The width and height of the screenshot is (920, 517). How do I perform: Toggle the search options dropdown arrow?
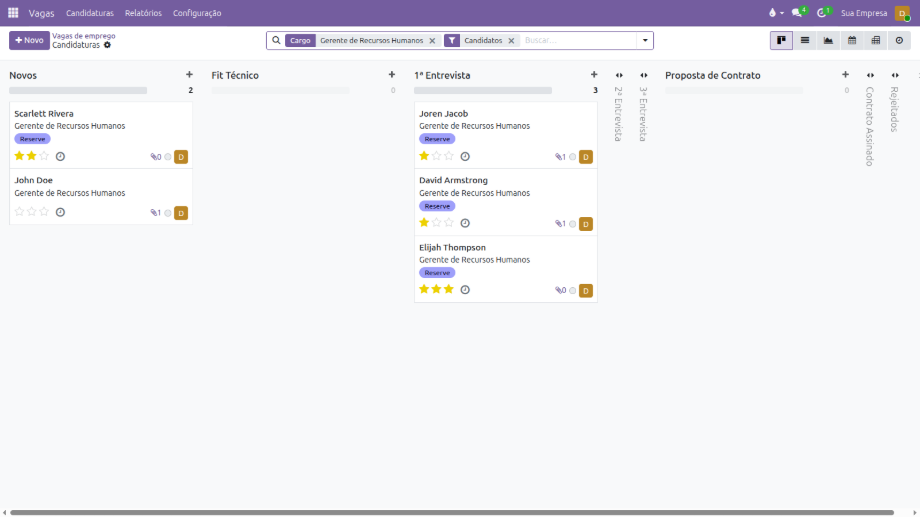point(645,41)
